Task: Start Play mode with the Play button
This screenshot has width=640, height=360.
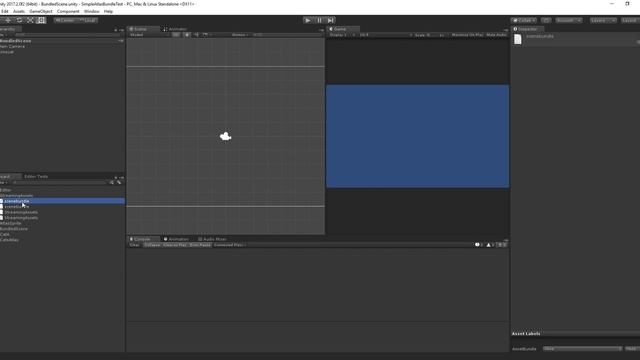Action: [308, 20]
